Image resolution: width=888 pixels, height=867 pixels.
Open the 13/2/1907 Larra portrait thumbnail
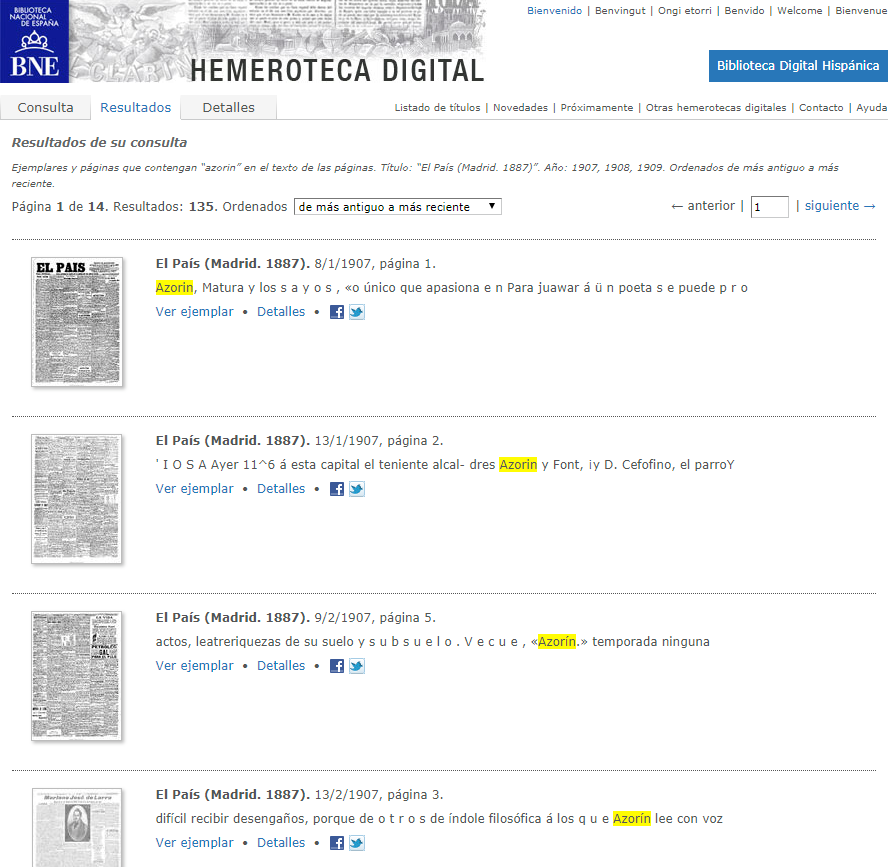77,827
